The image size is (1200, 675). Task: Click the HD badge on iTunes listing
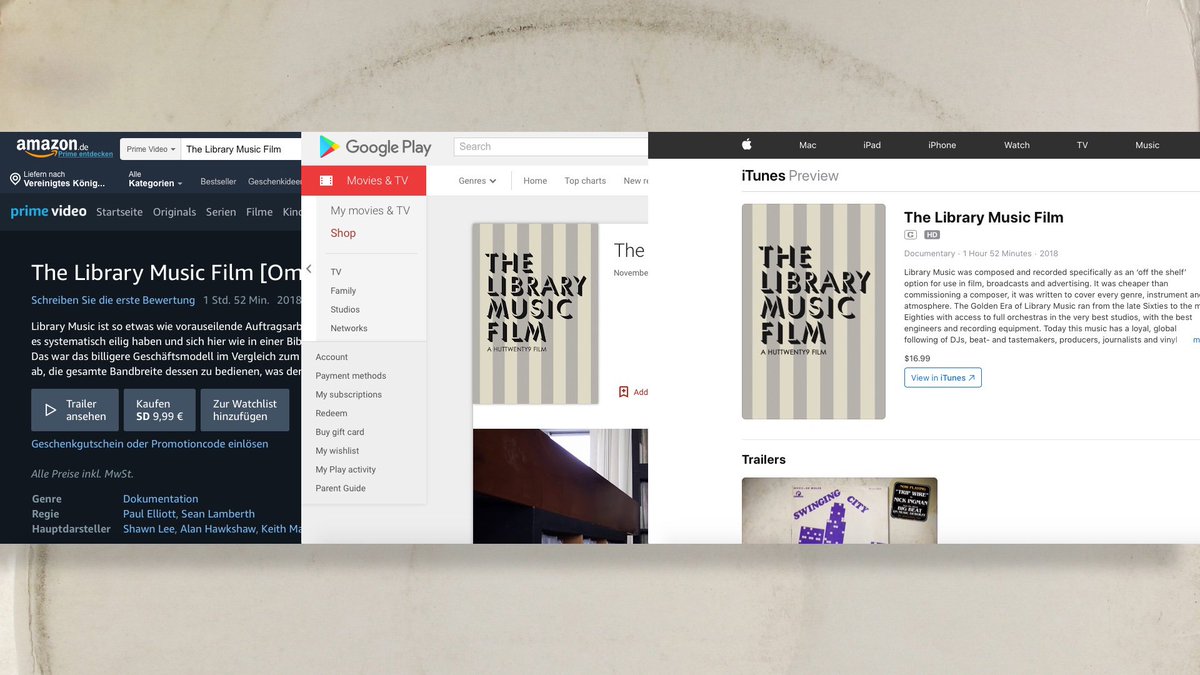pyautogui.click(x=932, y=234)
